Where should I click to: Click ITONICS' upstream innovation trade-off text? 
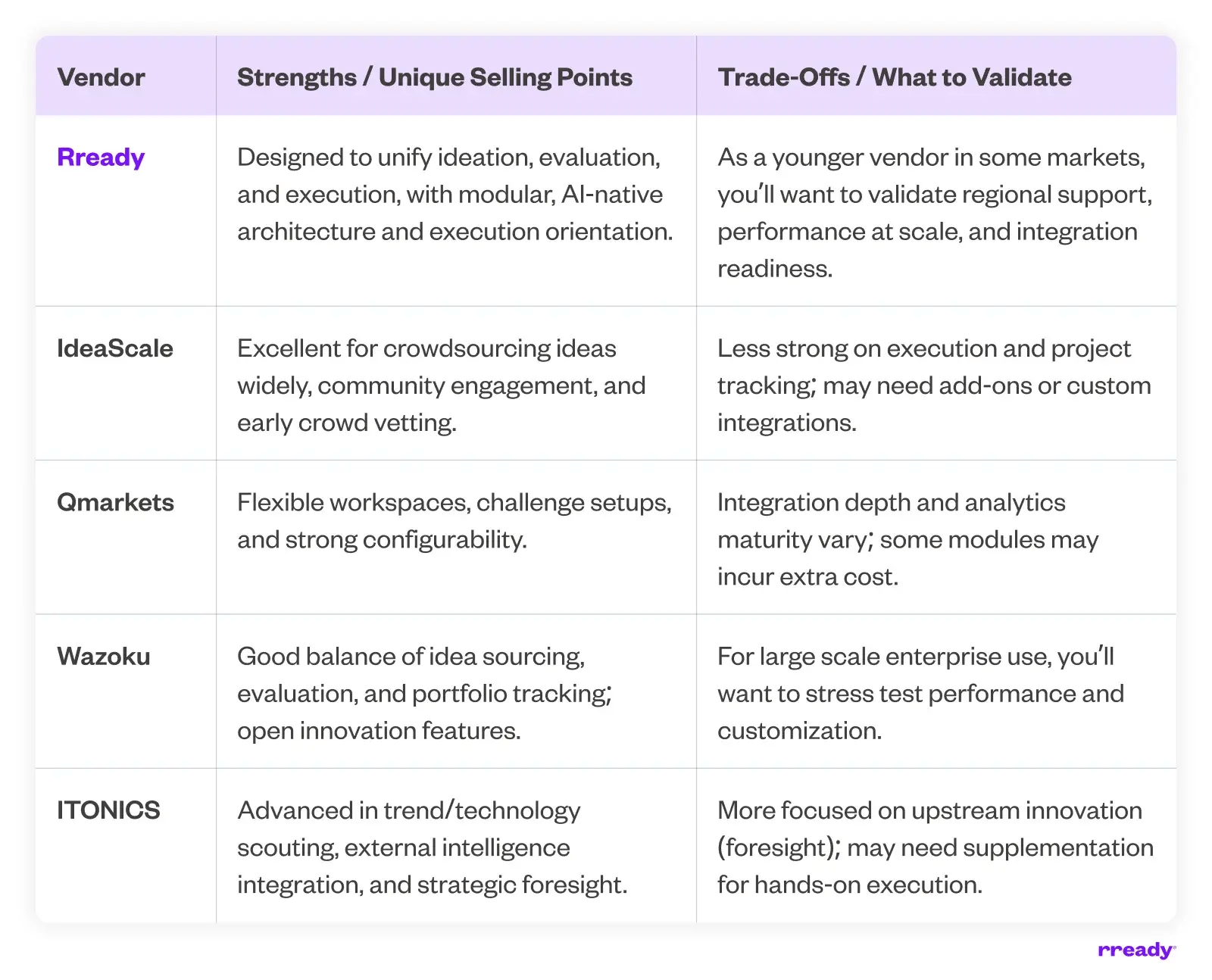coord(935,847)
